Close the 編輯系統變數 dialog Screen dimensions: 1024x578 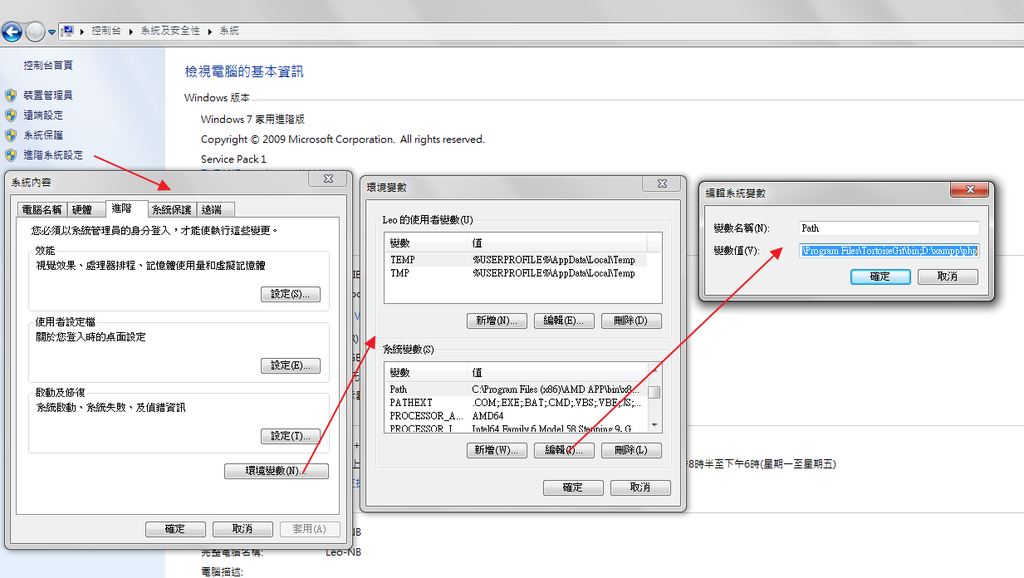(970, 189)
